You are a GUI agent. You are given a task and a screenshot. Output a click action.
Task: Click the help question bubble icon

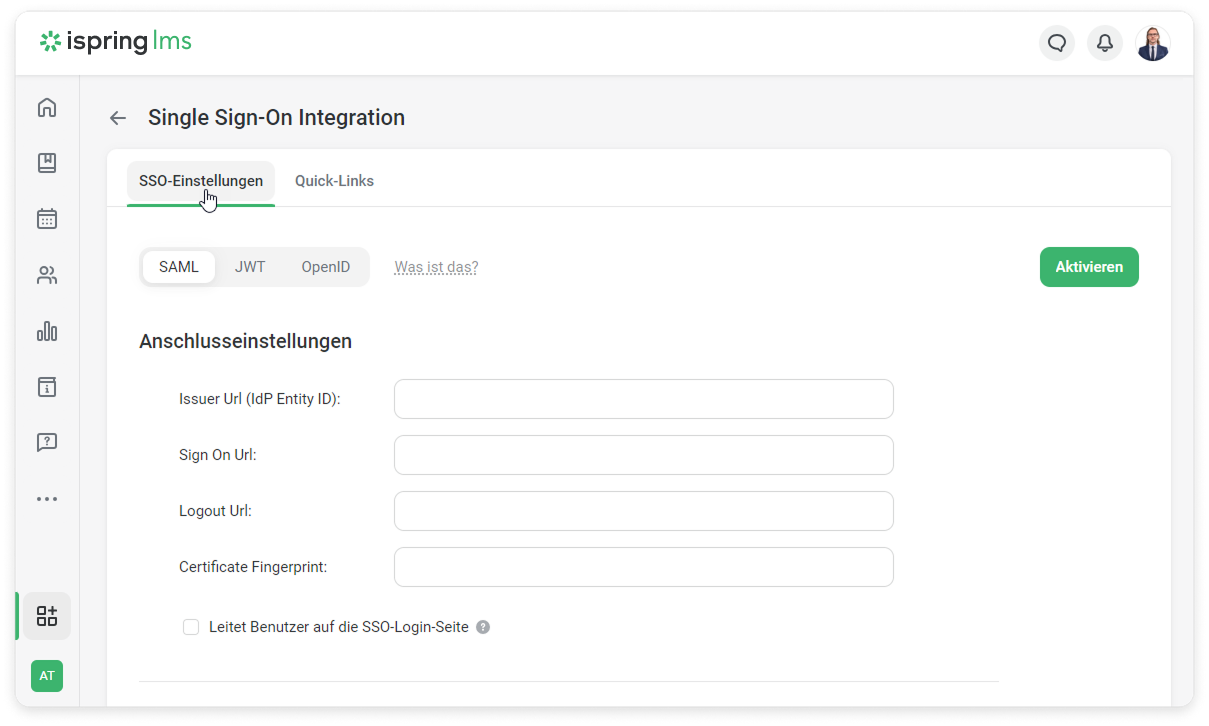(x=47, y=442)
